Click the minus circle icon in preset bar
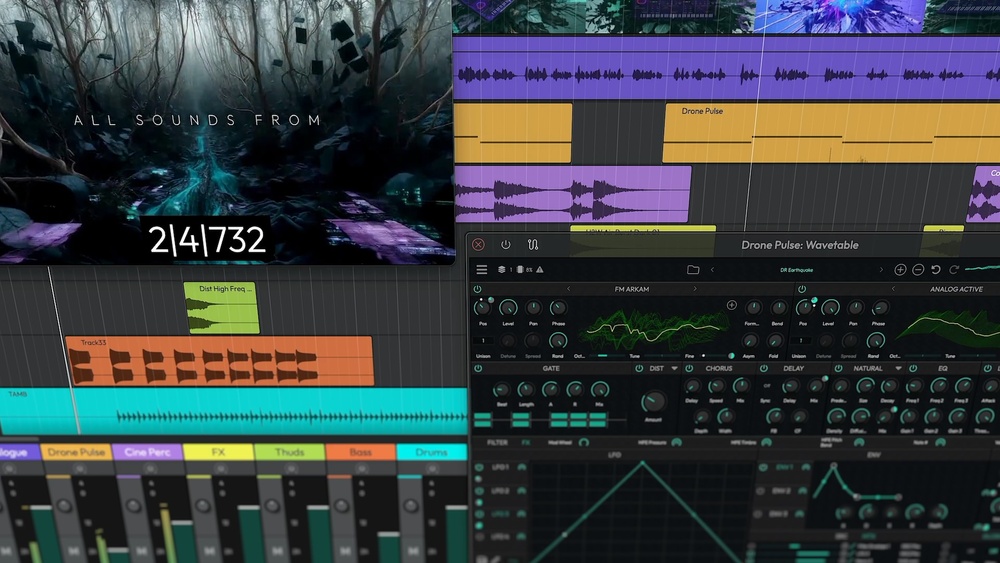1000x563 pixels. point(918,270)
